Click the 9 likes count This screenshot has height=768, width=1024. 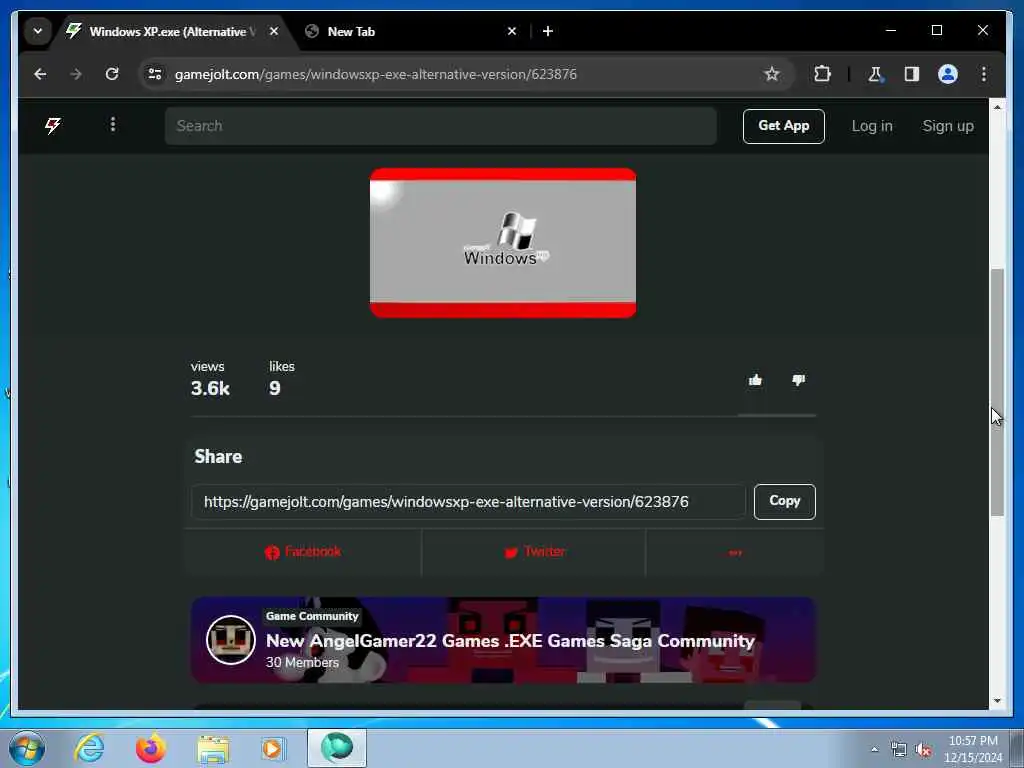tap(275, 388)
